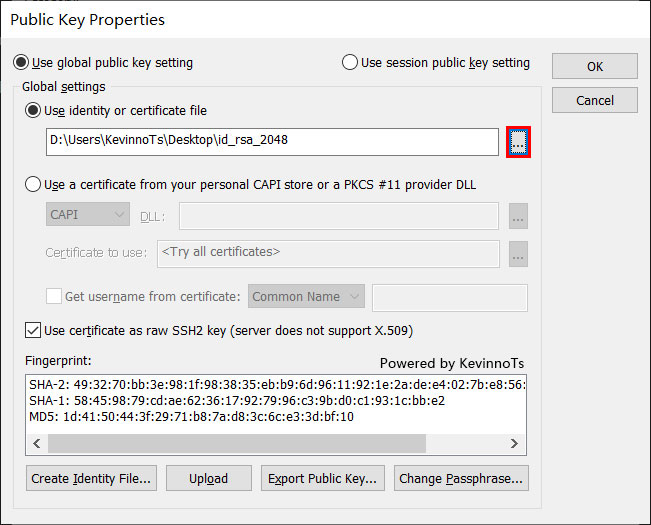Viewport: 651px width, 525px height.
Task: Check Get username from certificate box
Action: point(54,296)
